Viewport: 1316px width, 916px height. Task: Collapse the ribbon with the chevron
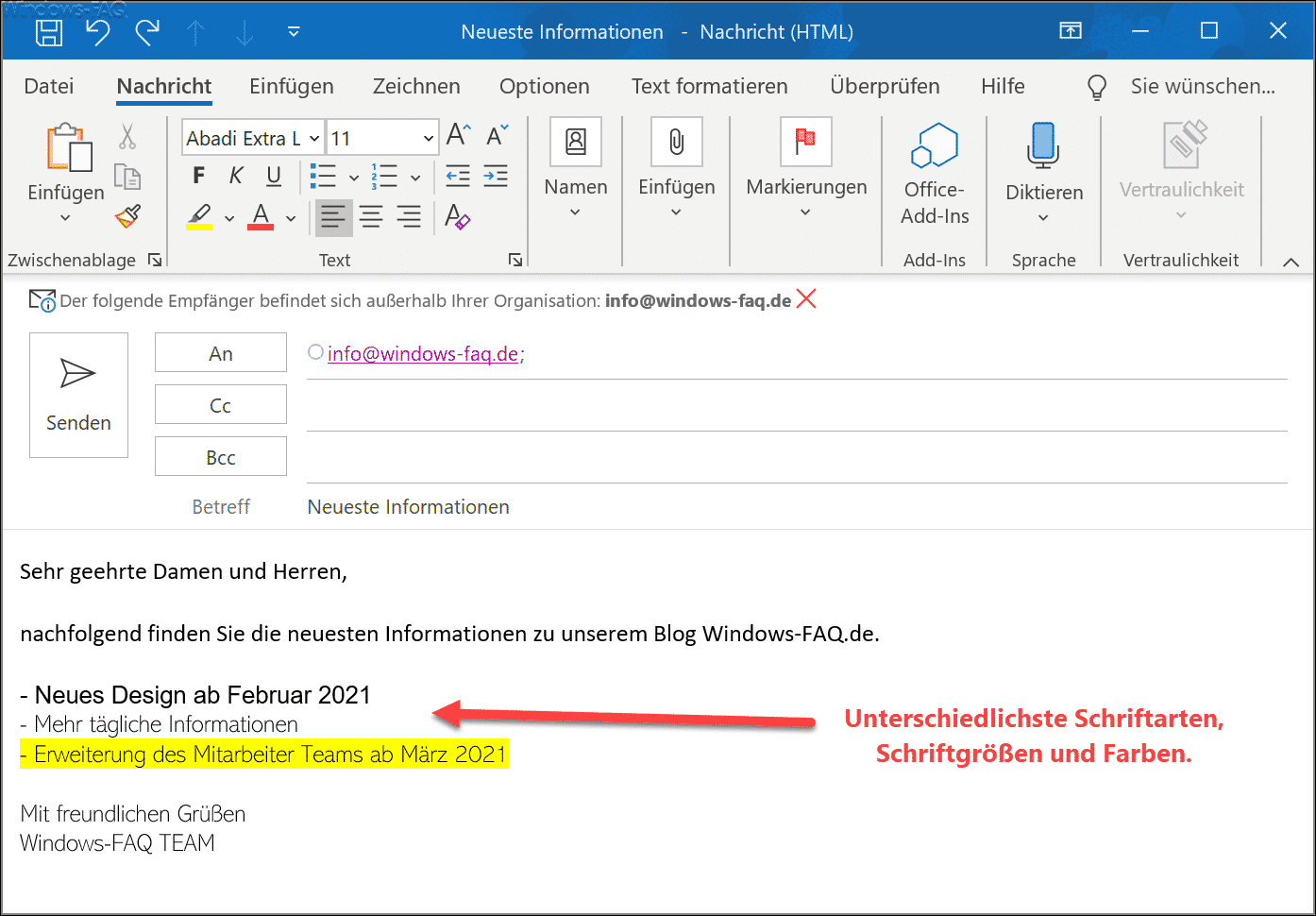[1291, 262]
